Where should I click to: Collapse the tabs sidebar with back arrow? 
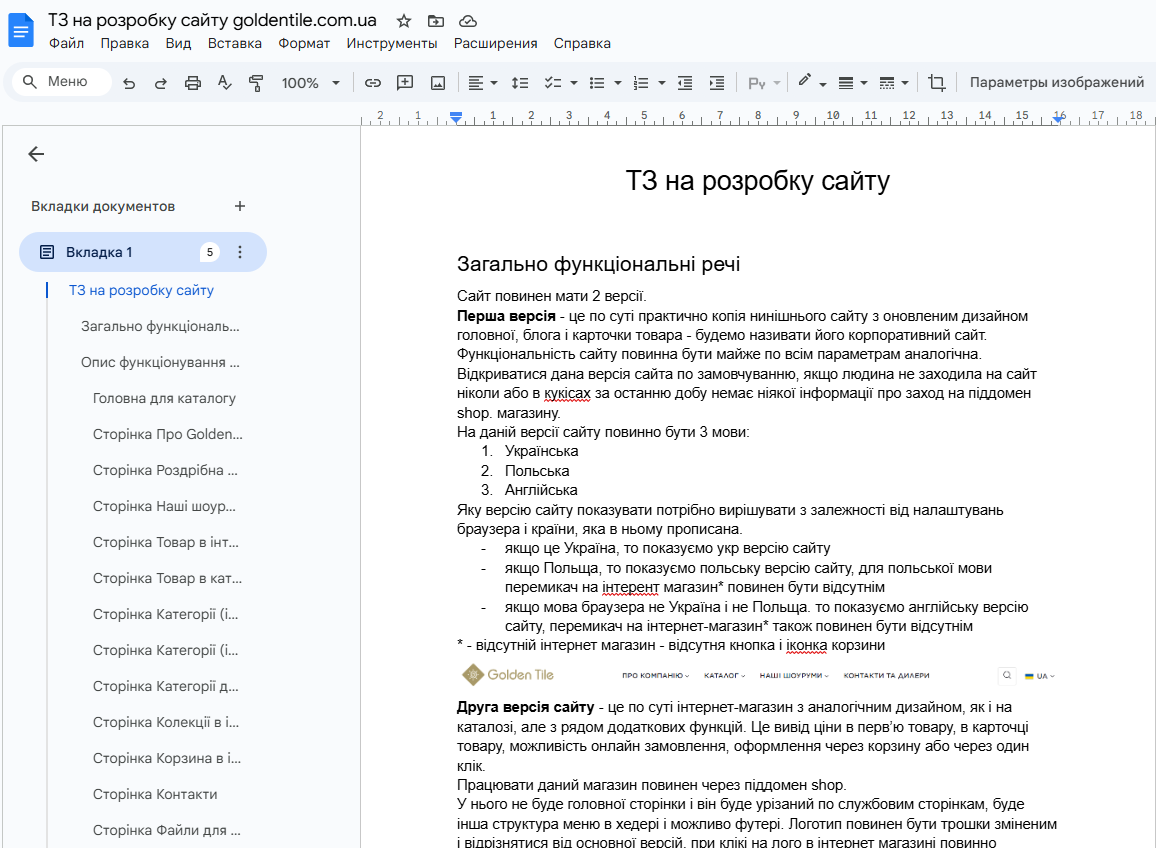tap(36, 154)
